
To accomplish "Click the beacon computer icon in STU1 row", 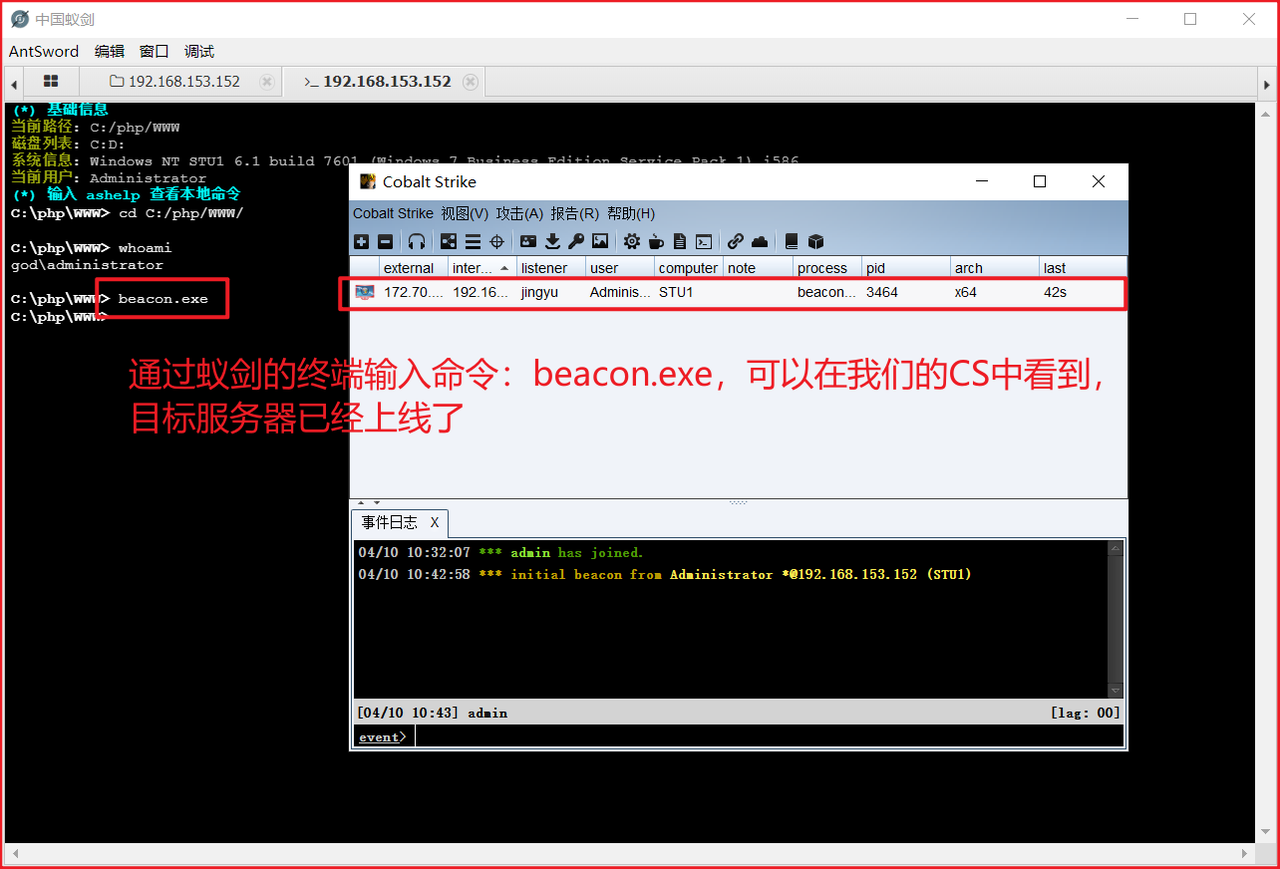I will 364,292.
